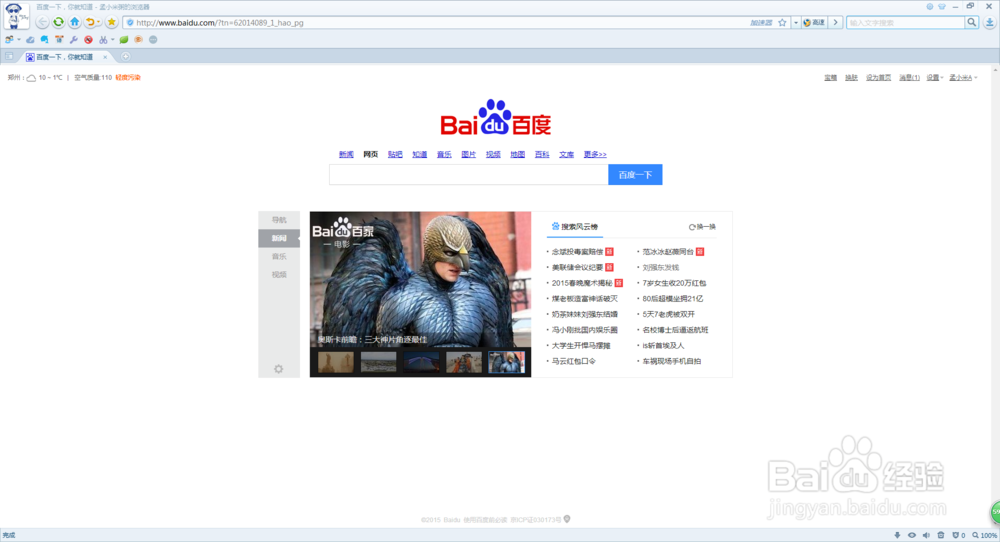Click the 轻度污染 air quality label
The image size is (1000, 542).
(x=128, y=78)
